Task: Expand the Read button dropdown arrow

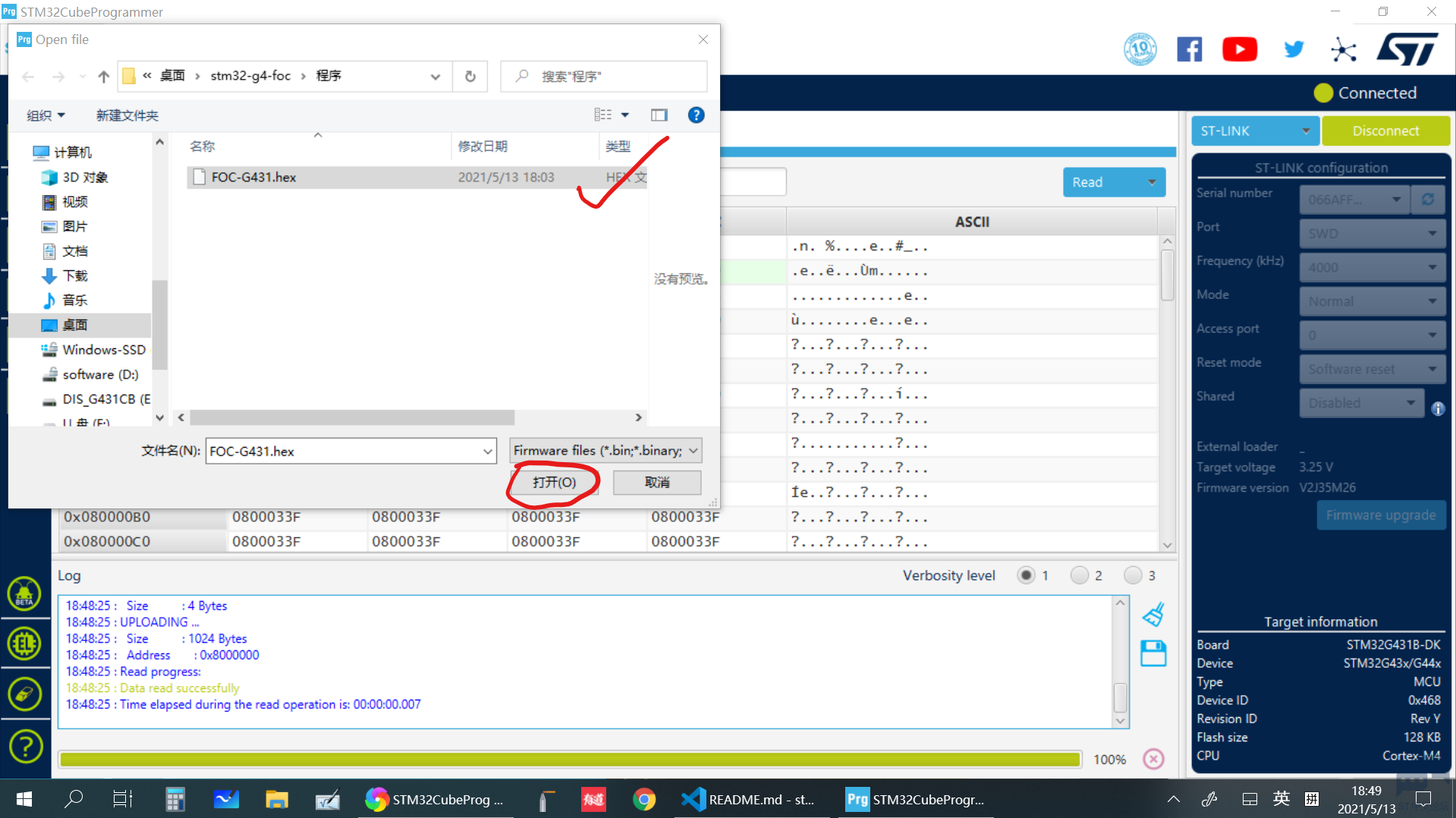Action: (1152, 182)
